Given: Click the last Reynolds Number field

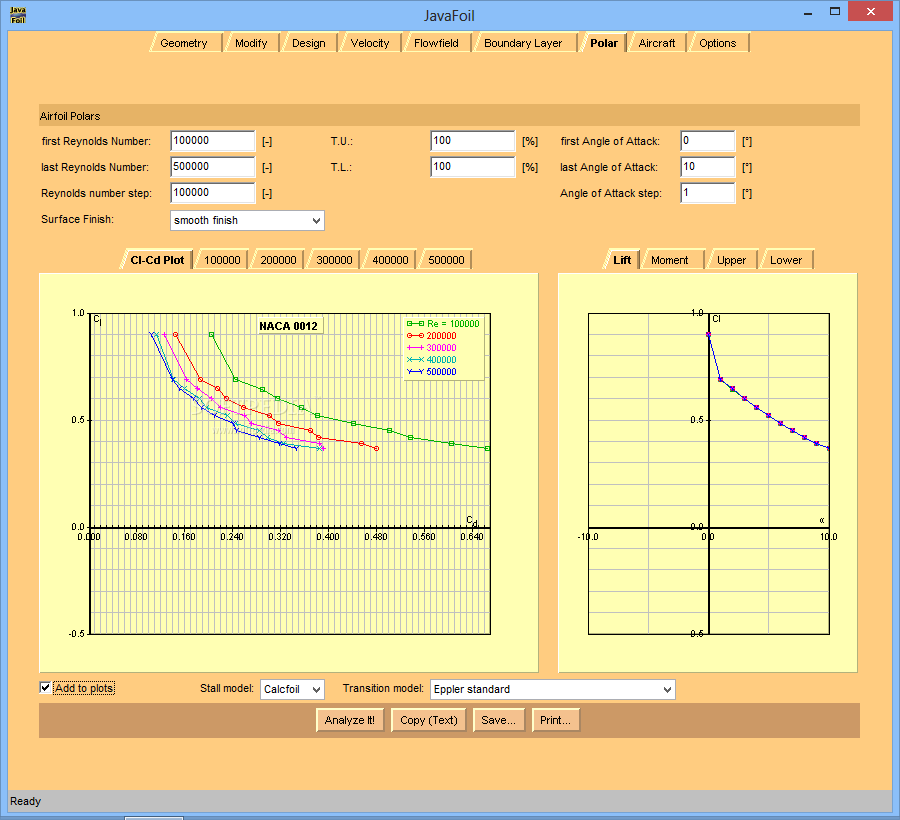Looking at the screenshot, I should coord(213,167).
